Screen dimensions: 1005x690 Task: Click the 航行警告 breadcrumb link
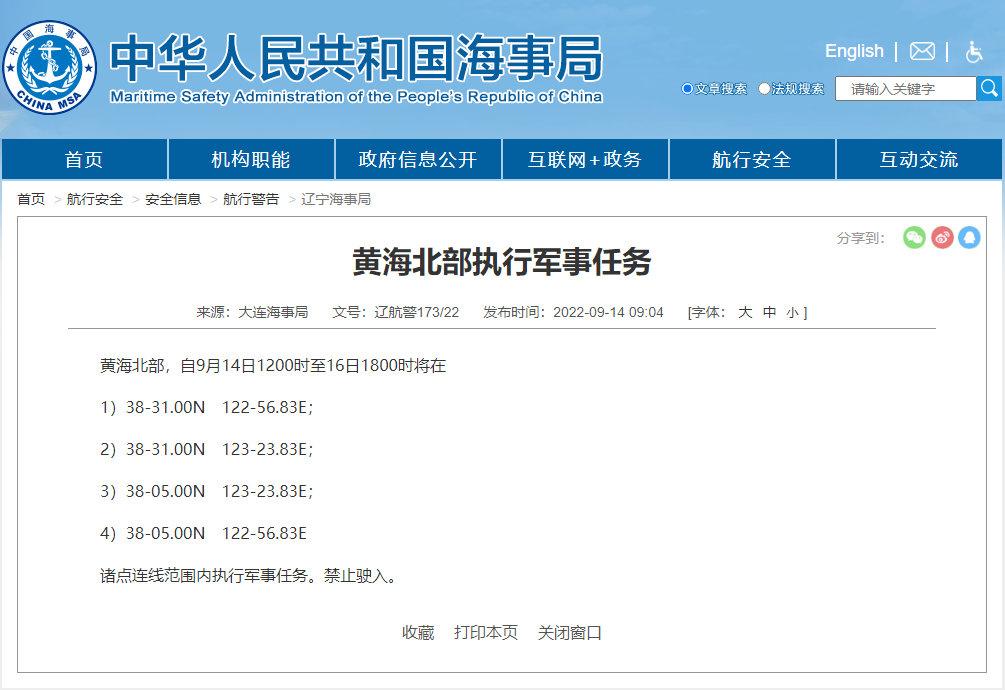click(x=251, y=199)
